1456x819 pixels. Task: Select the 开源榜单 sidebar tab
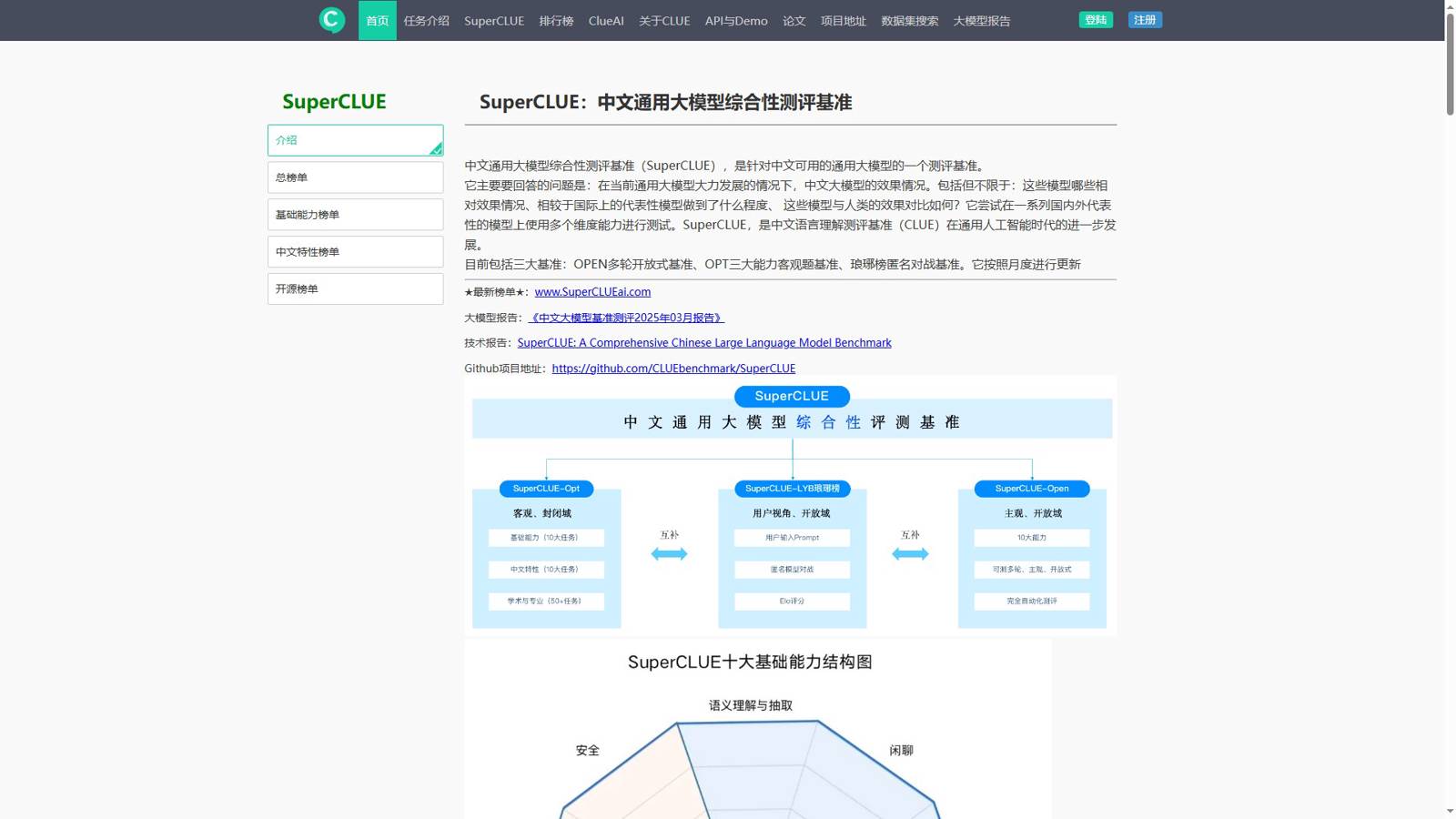point(355,289)
